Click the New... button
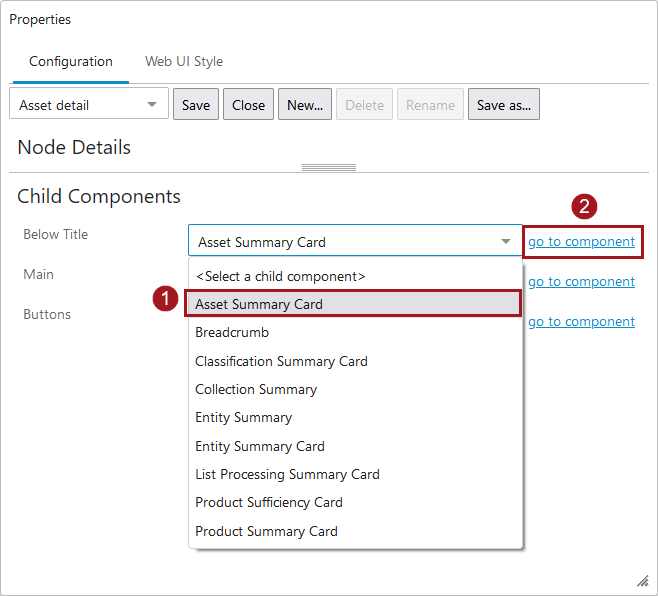 (305, 105)
